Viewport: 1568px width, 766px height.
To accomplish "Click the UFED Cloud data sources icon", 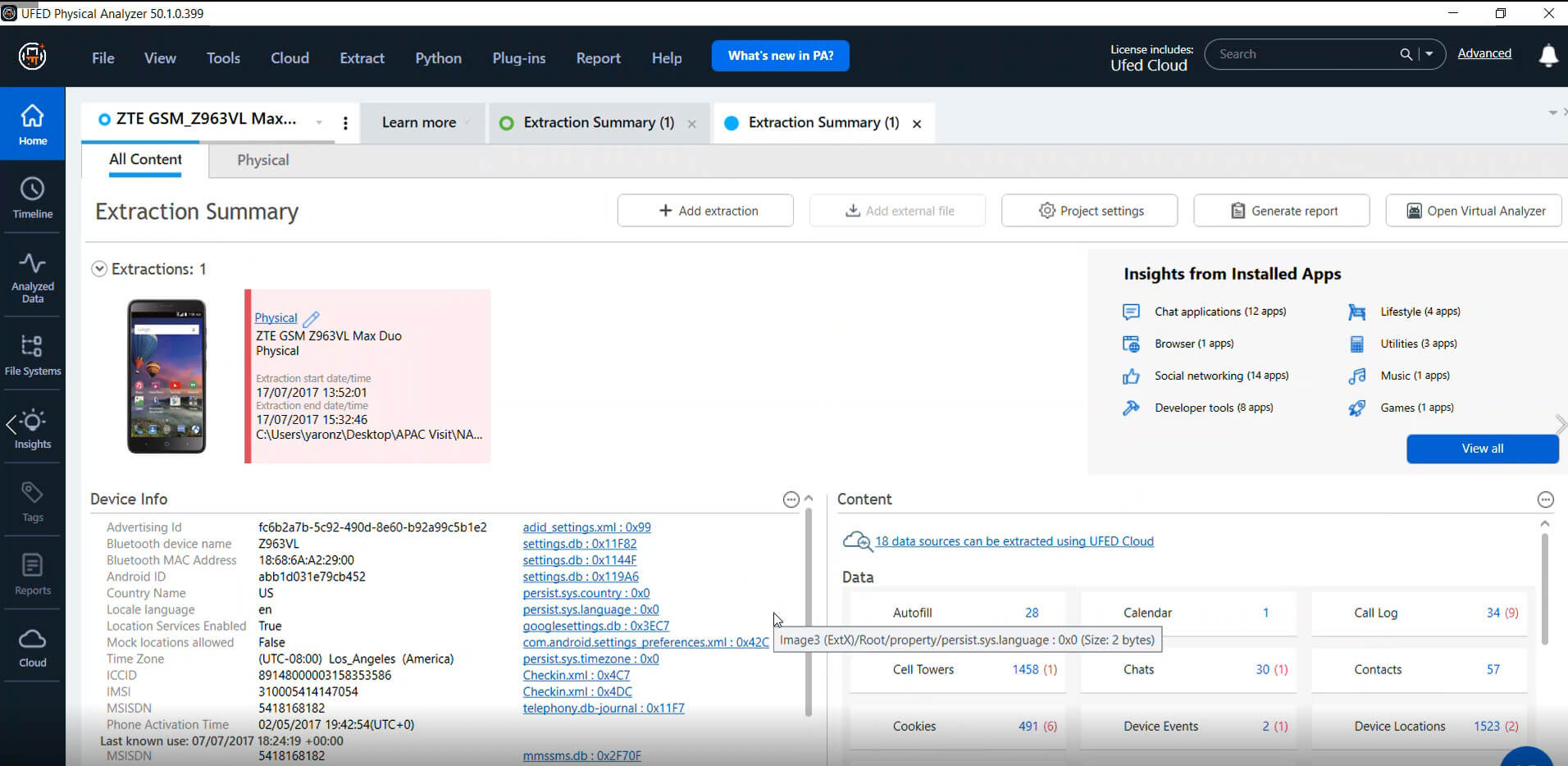I will point(858,541).
